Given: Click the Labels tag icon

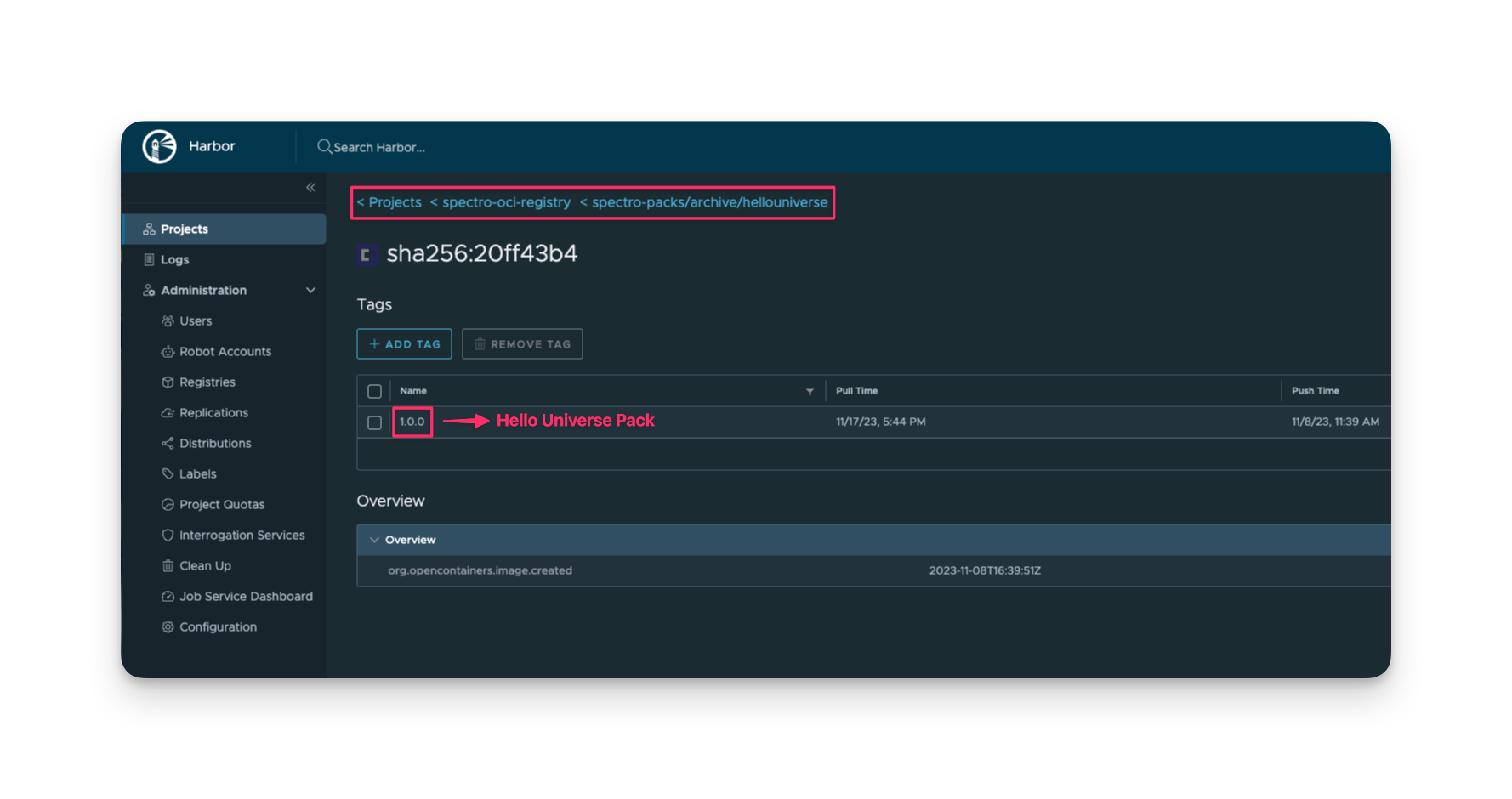Looking at the screenshot, I should pos(168,474).
